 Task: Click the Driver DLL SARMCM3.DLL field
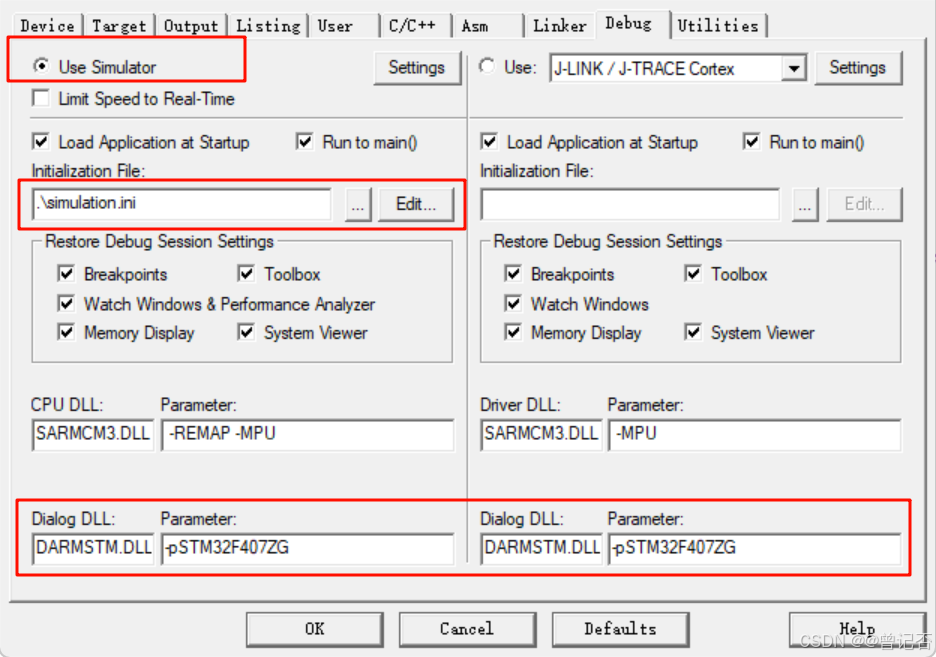(541, 434)
